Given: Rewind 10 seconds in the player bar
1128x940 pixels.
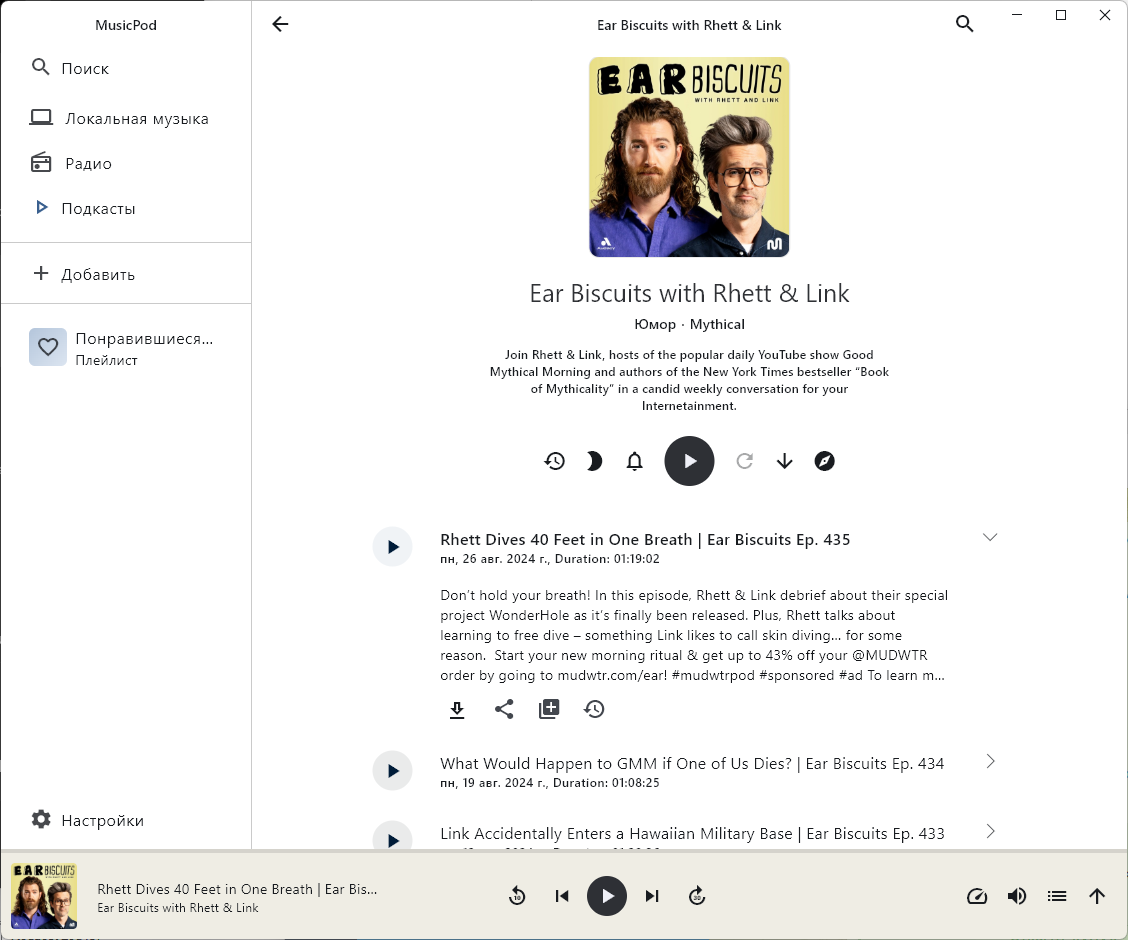Looking at the screenshot, I should click(x=517, y=896).
